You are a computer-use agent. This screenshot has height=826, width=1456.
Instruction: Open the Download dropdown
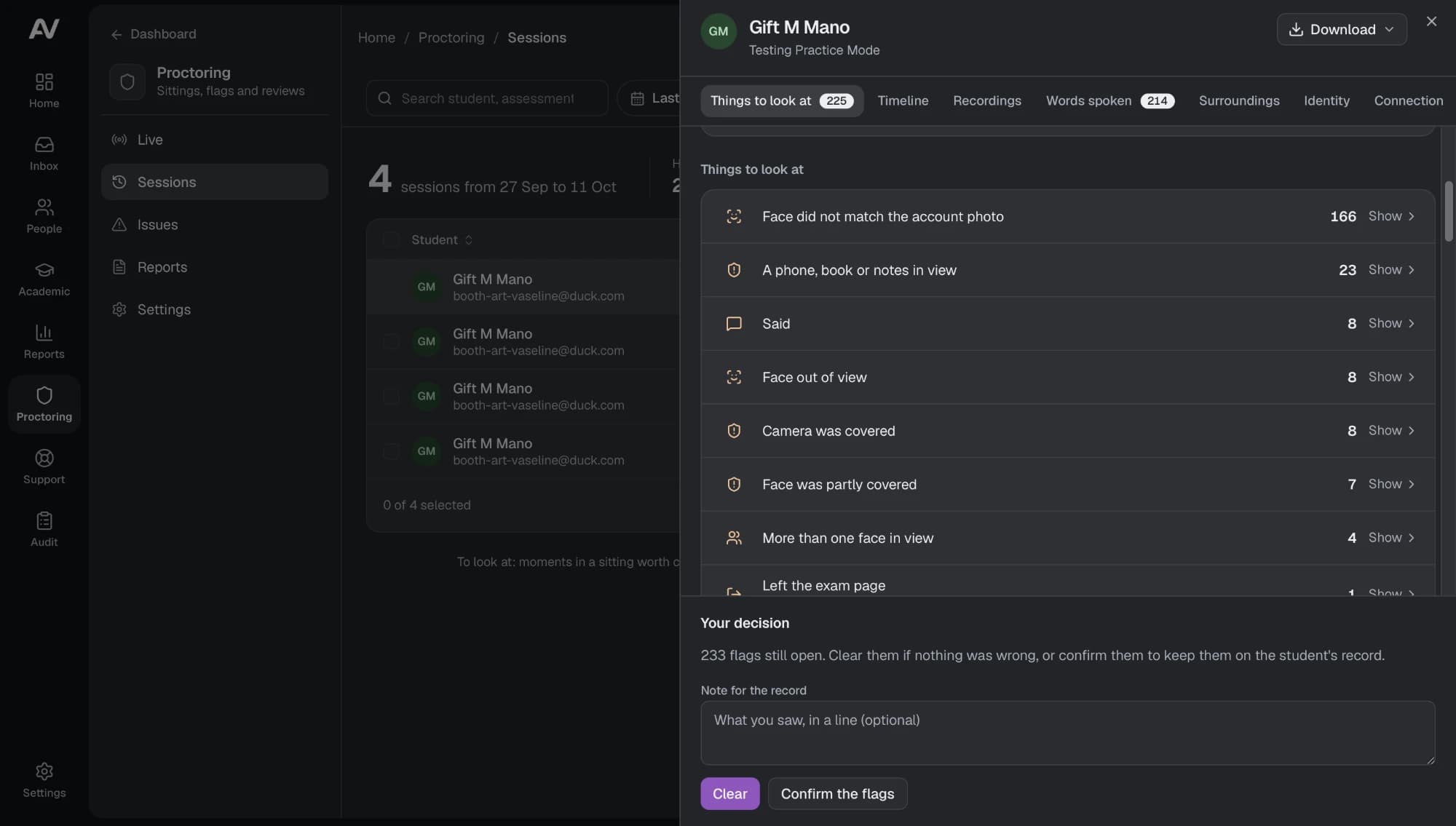coord(1342,29)
